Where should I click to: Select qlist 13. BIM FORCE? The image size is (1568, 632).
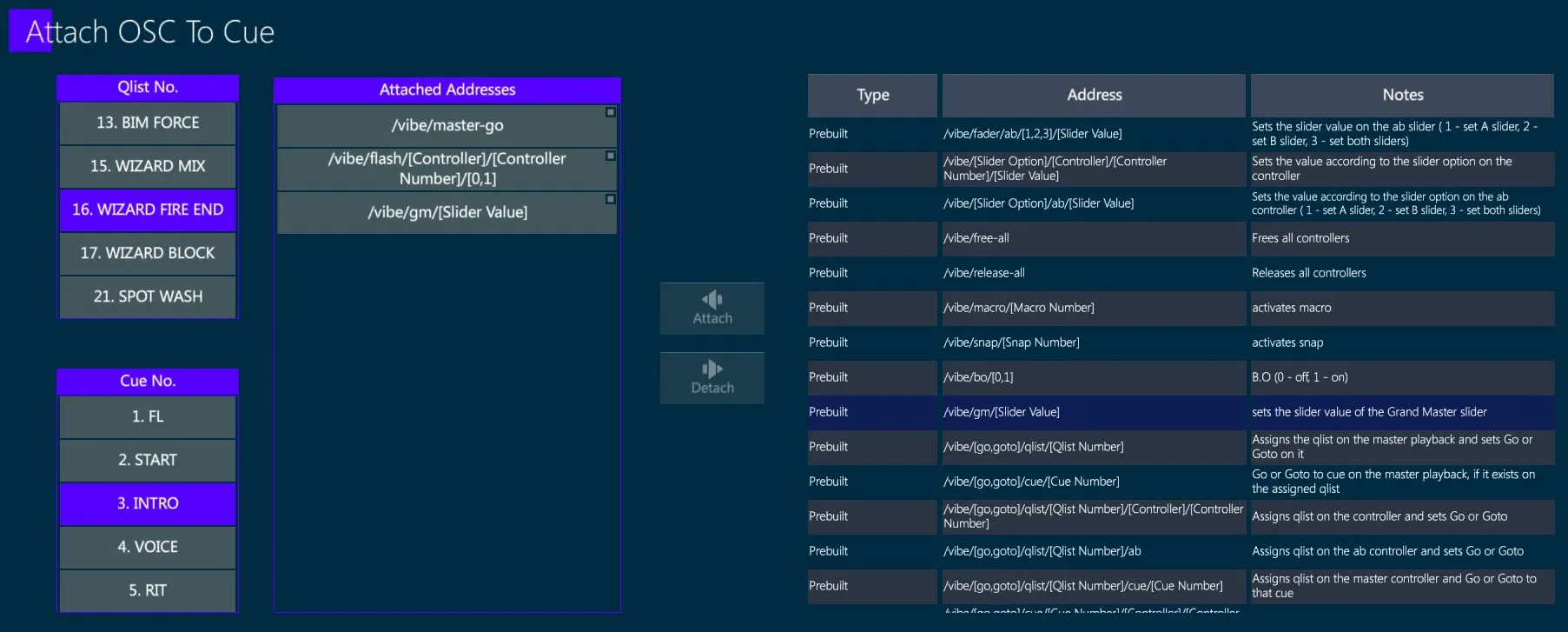148,123
